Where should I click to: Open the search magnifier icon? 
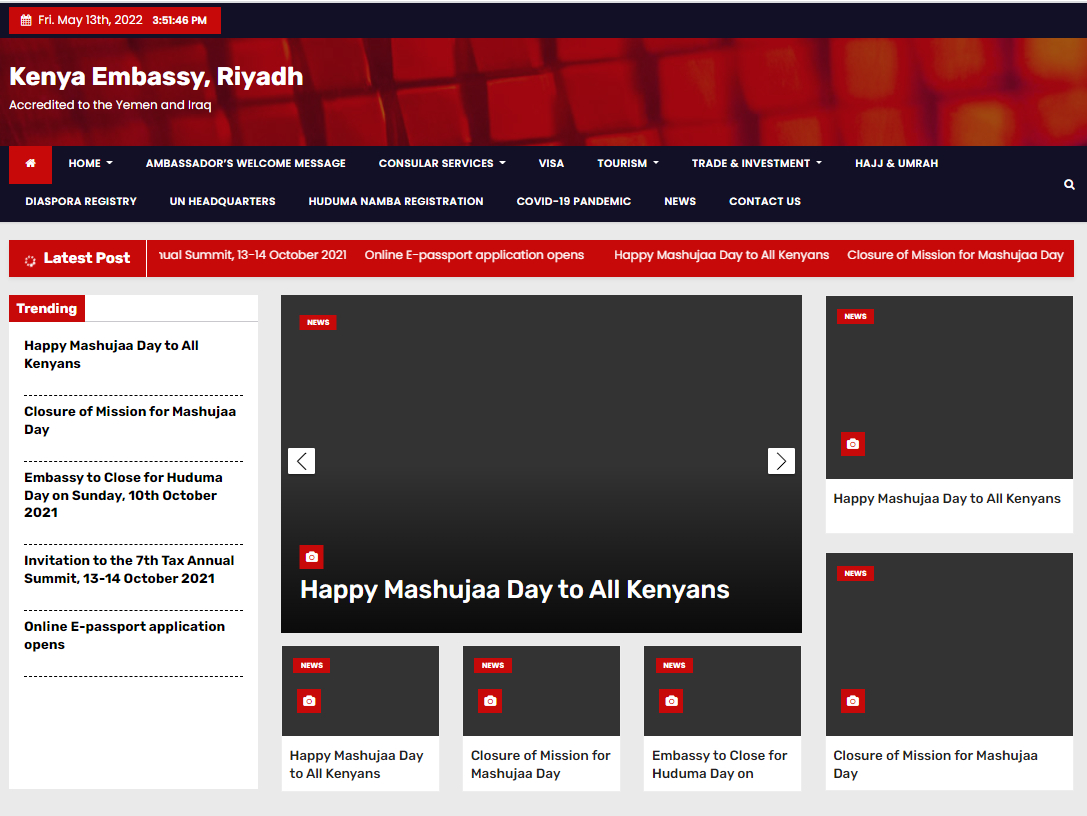coord(1069,184)
